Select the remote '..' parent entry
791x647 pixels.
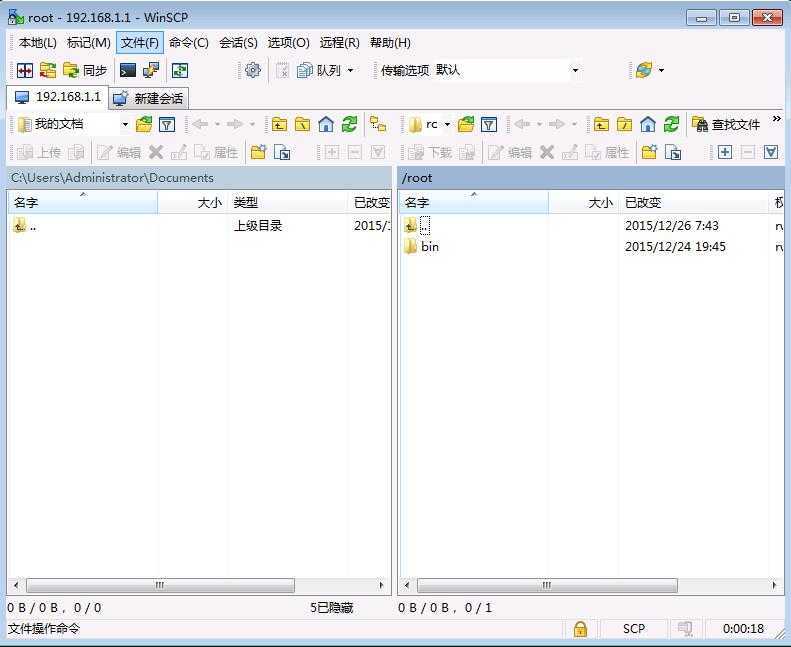coord(418,225)
